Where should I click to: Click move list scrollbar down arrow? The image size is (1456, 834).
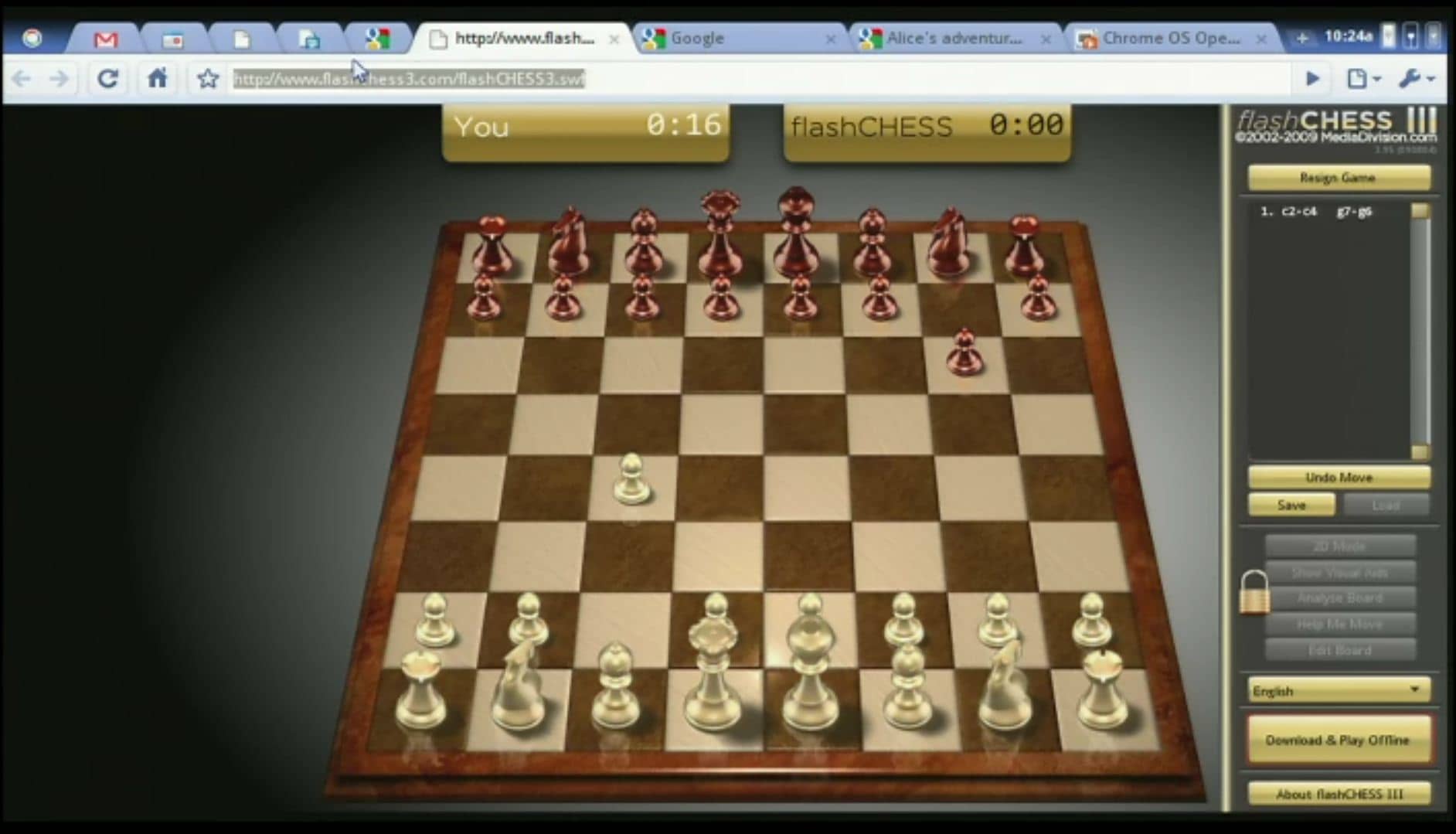click(x=1420, y=452)
